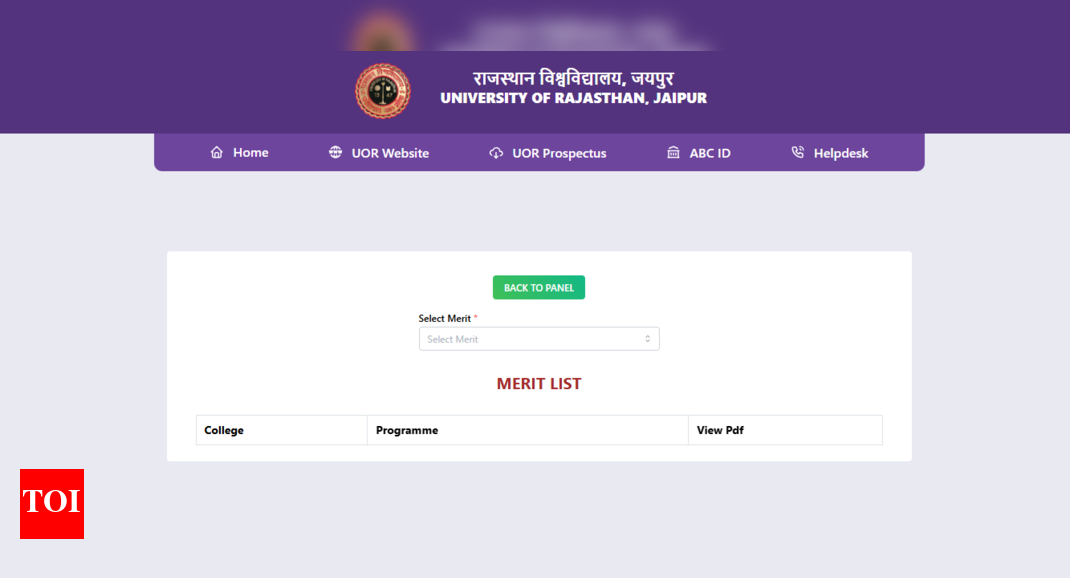Go to the UOR Website menu link
1070x578 pixels.
click(x=390, y=153)
